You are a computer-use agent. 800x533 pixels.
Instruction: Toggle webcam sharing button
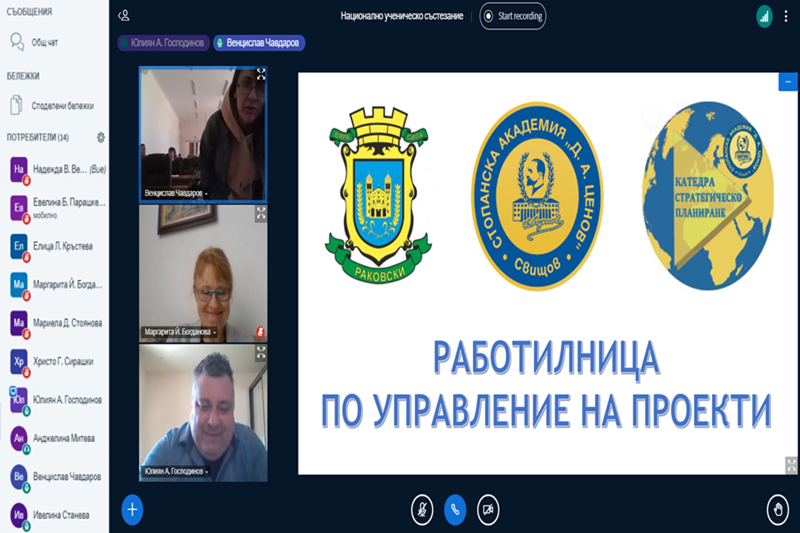[488, 510]
